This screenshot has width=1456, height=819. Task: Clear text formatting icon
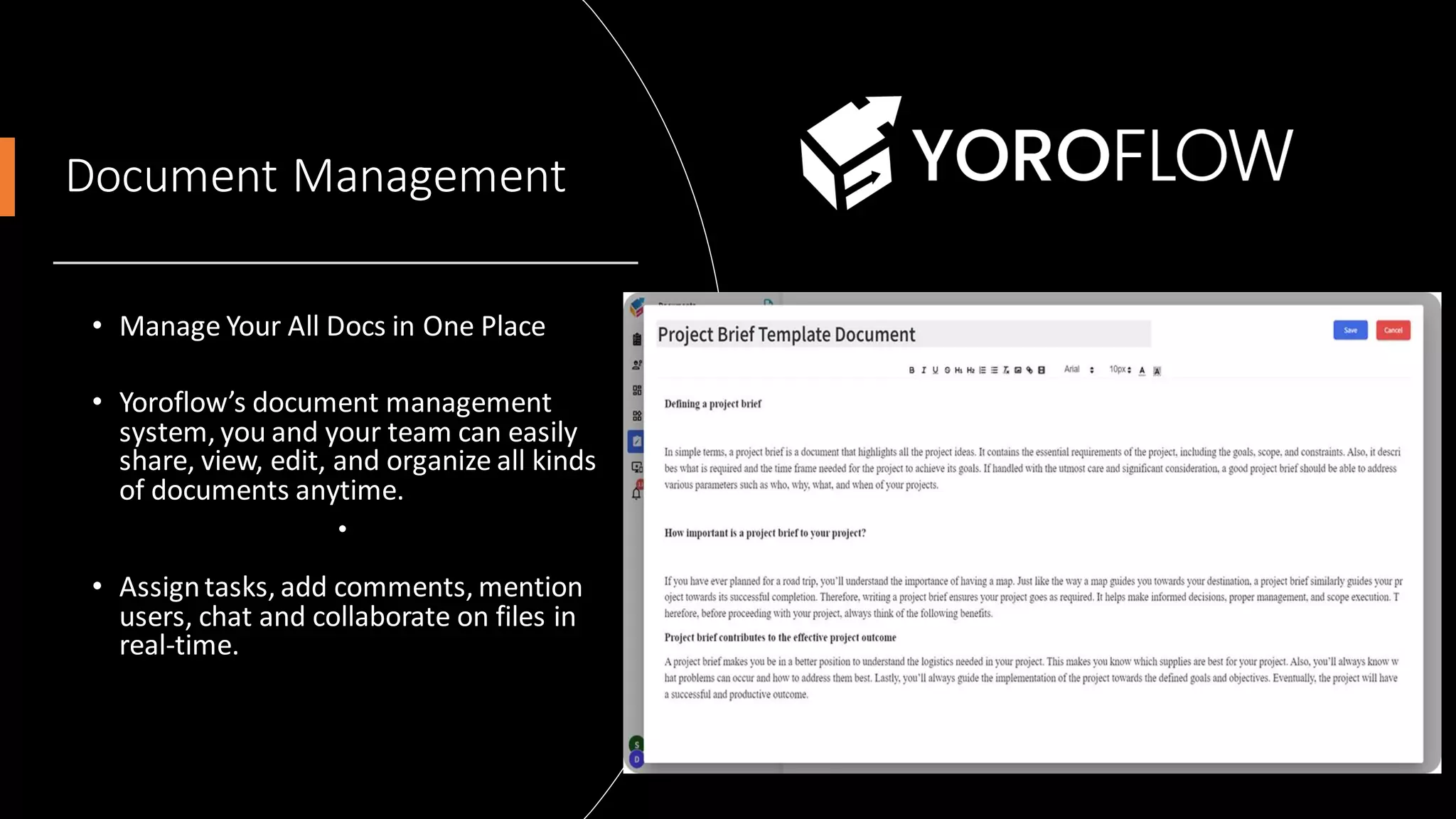(1006, 370)
